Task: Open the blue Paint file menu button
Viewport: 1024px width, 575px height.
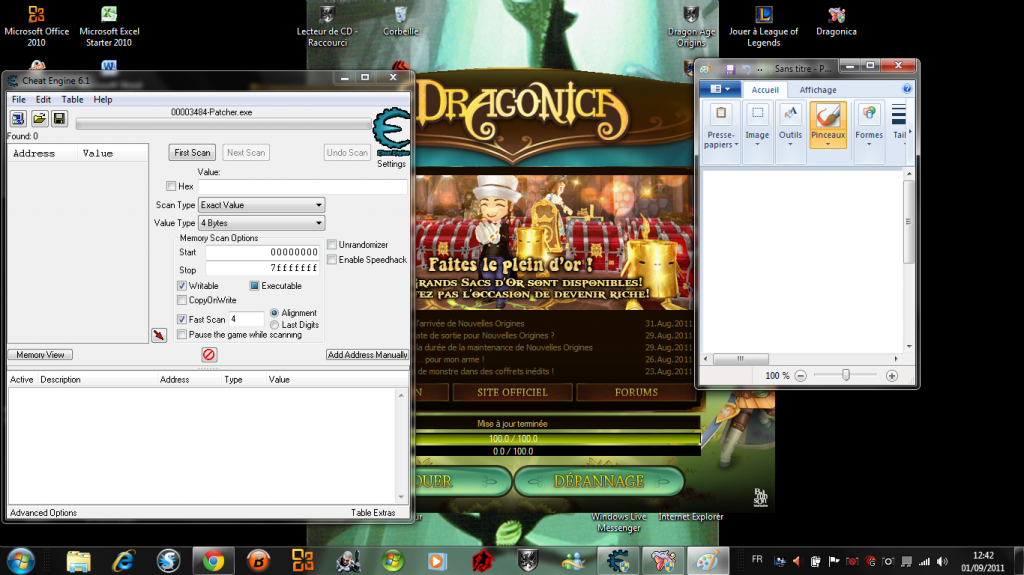Action: 720,89
